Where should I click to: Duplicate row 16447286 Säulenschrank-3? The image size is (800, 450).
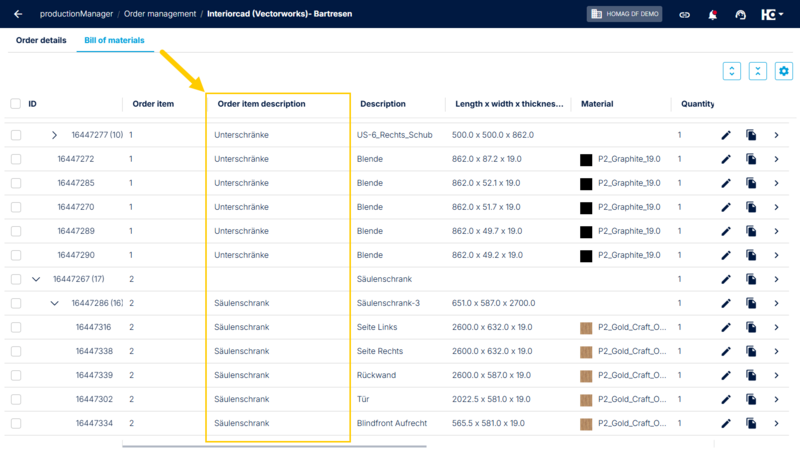tap(751, 303)
